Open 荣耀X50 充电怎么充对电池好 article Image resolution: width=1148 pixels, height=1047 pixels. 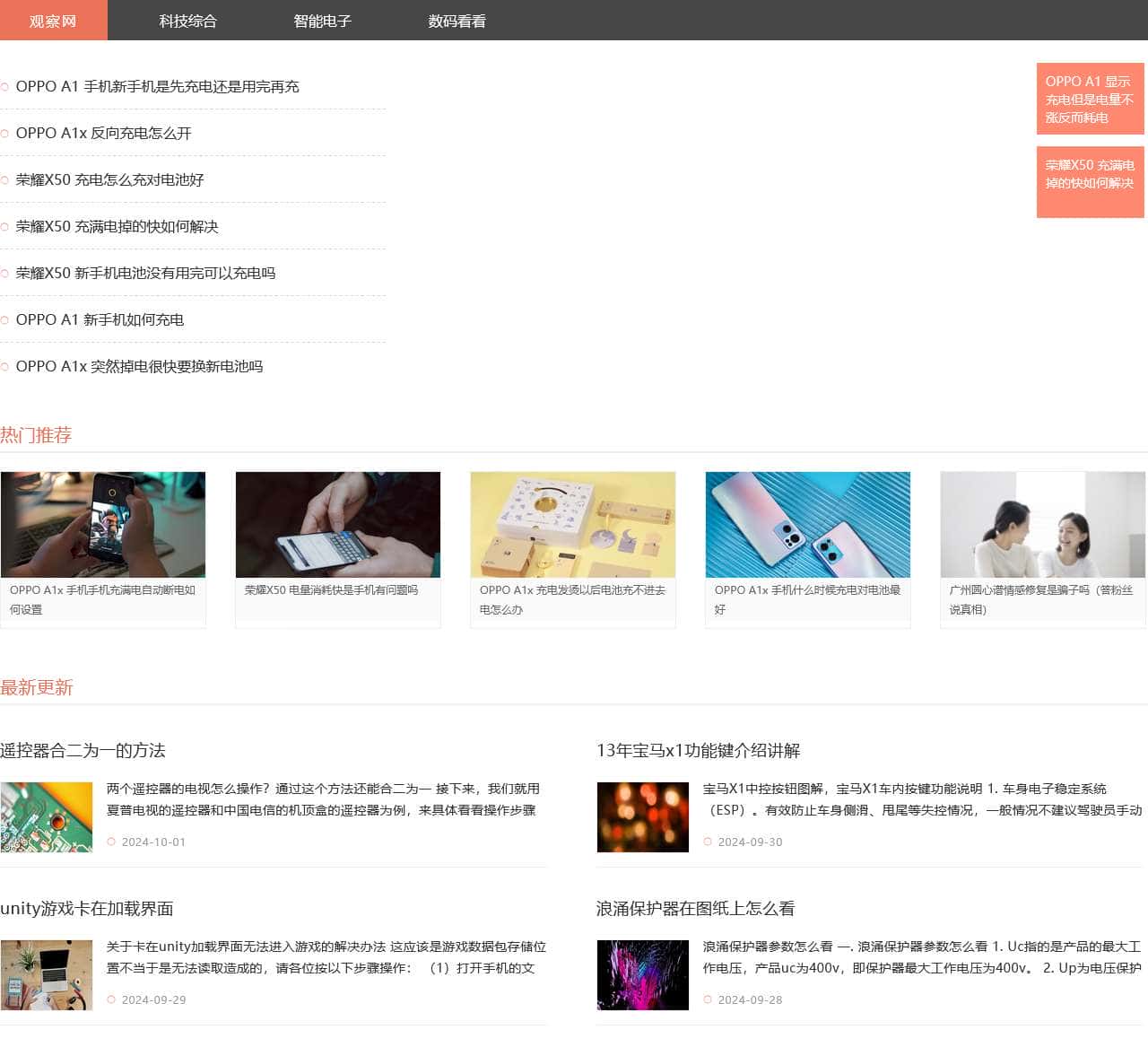(109, 180)
